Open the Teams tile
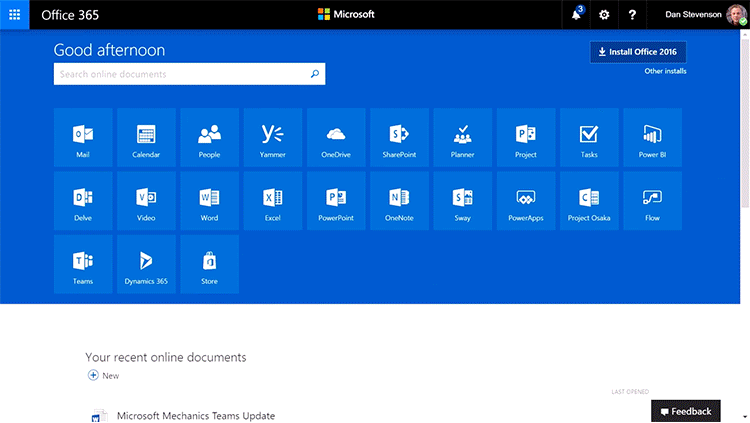Viewport: 750px width, 423px height. [x=83, y=264]
